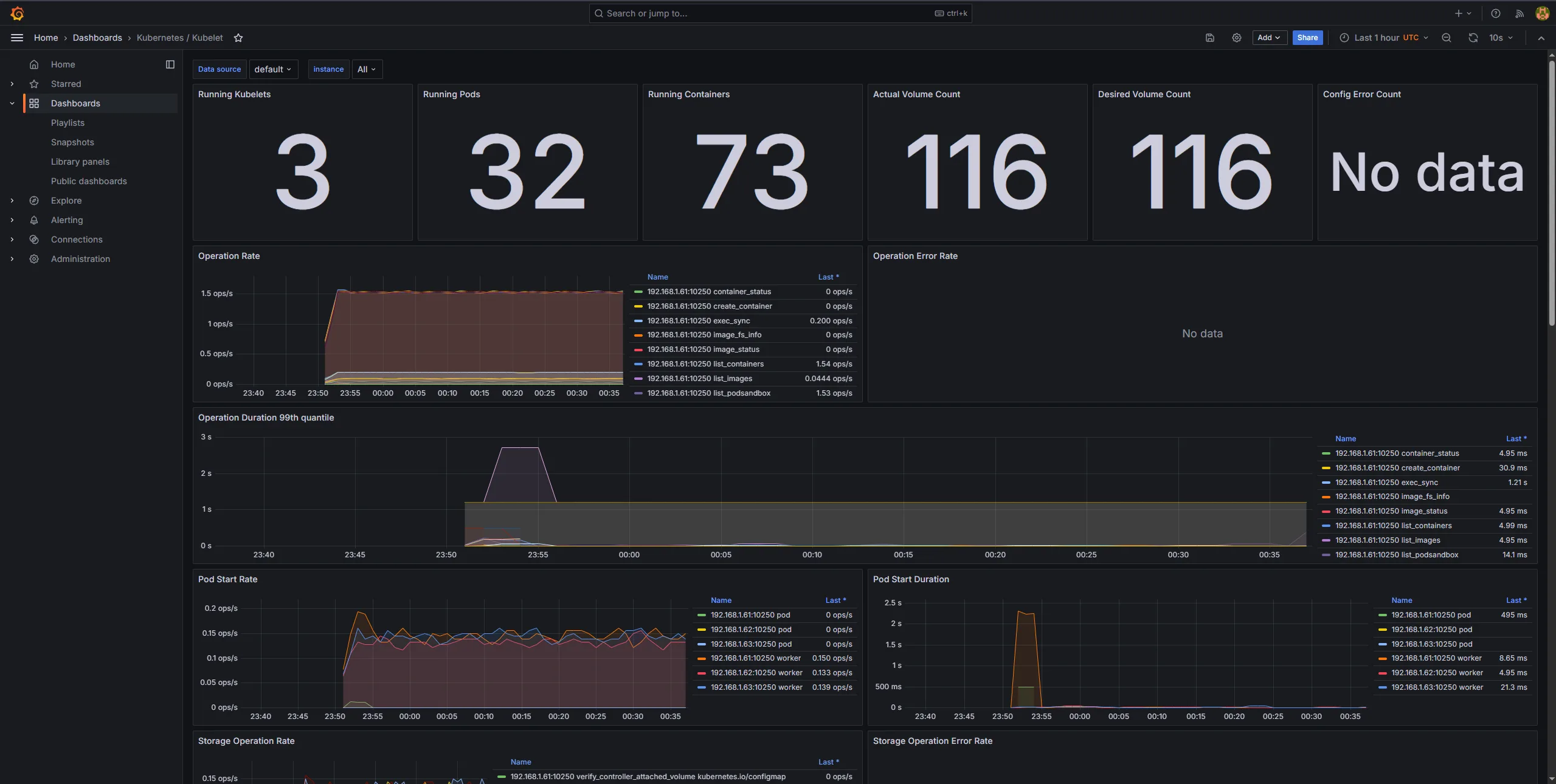Click the Share button
This screenshot has height=784, width=1556.
[1307, 38]
